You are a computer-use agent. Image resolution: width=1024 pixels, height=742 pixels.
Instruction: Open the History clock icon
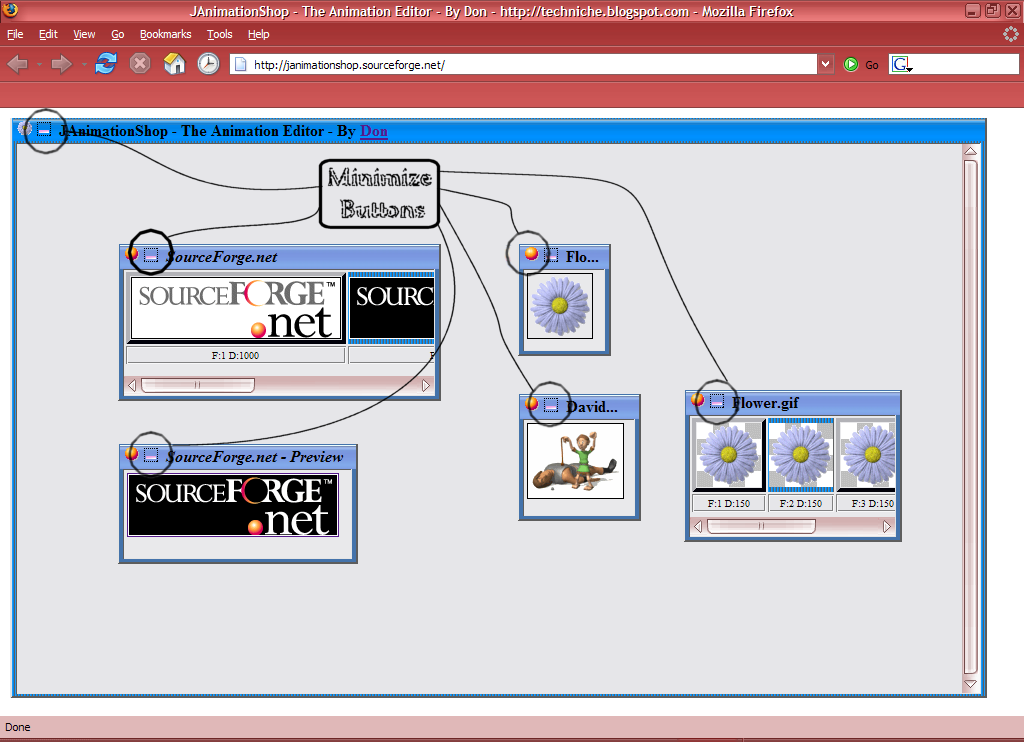tap(208, 64)
